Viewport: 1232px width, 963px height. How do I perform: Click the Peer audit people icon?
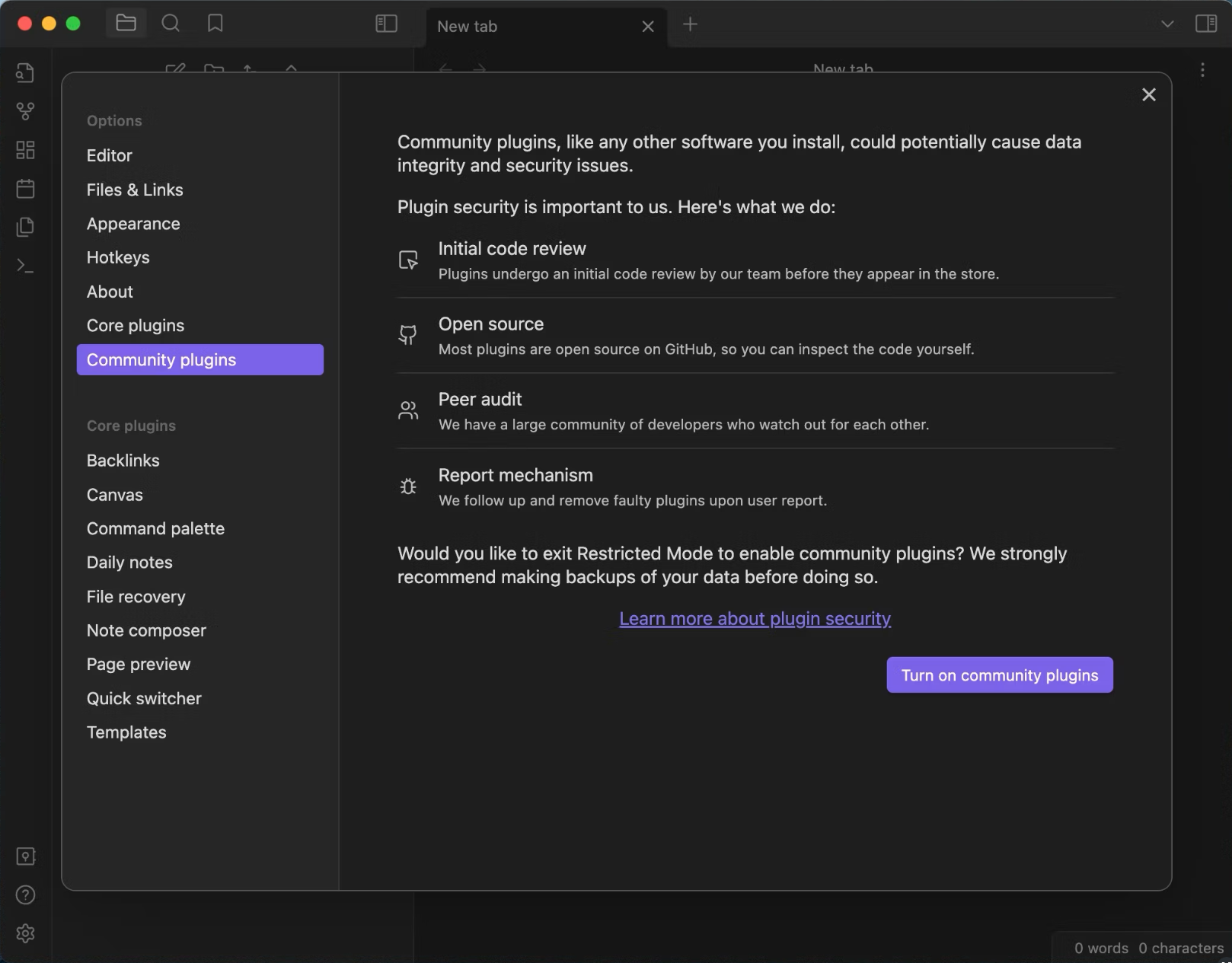[408, 410]
